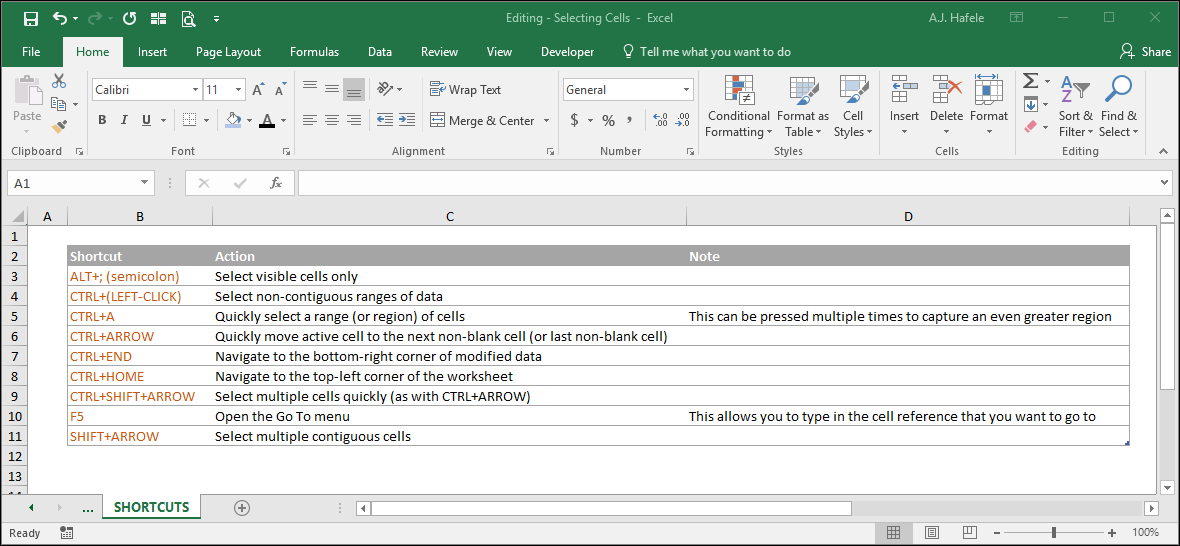Open Cell Styles gallery
Image resolution: width=1180 pixels, height=546 pixels.
pos(853,105)
